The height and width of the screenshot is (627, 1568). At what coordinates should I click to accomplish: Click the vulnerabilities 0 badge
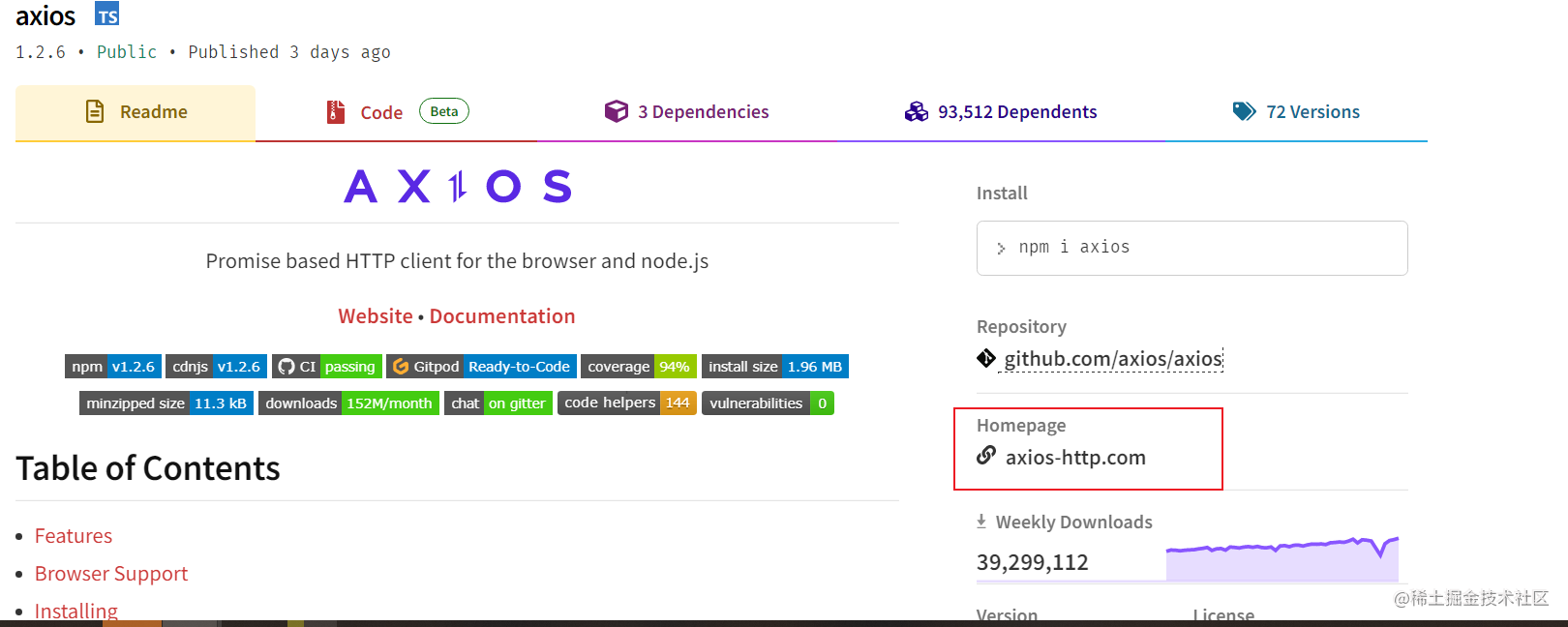[x=768, y=403]
